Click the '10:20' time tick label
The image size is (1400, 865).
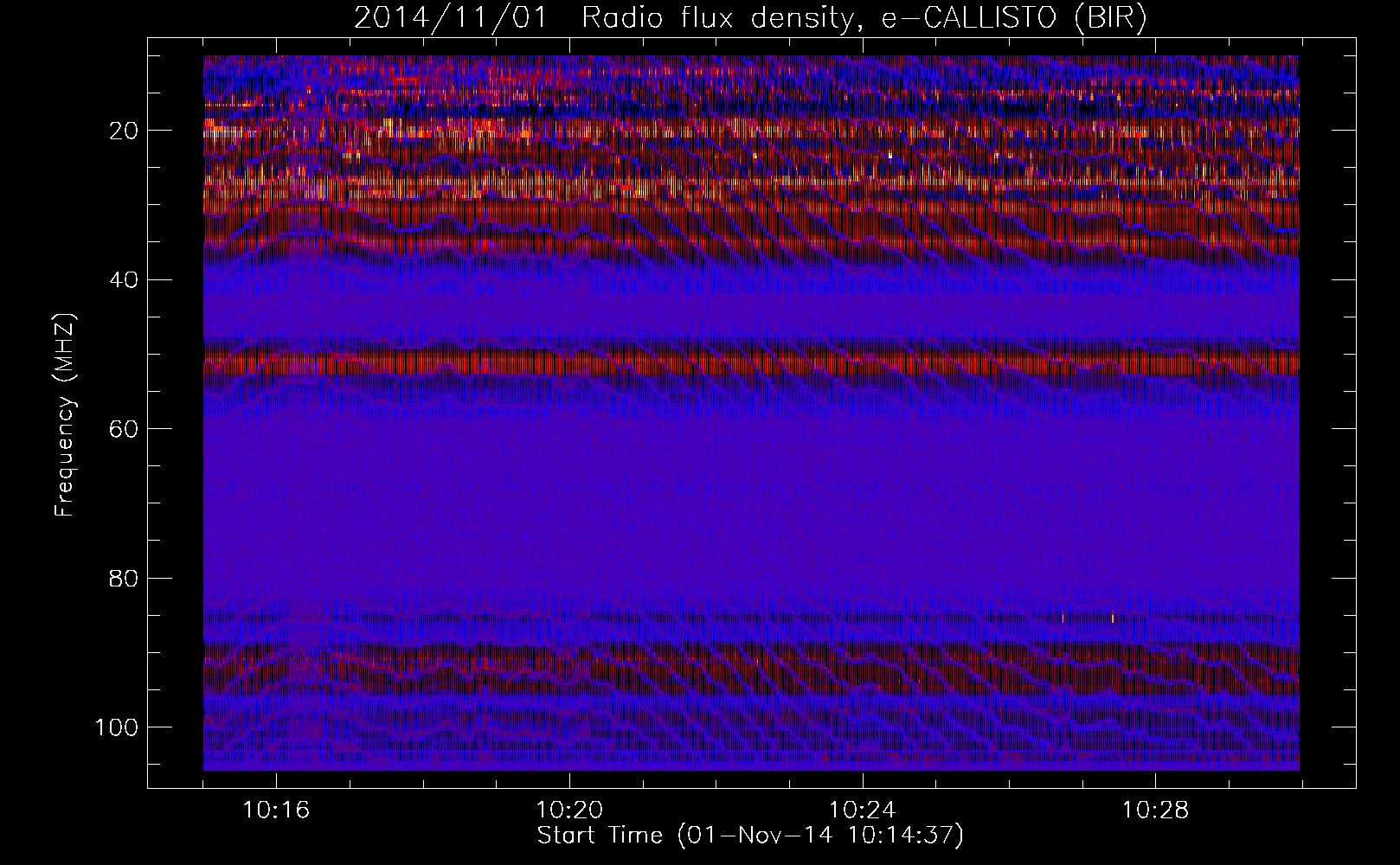(569, 811)
